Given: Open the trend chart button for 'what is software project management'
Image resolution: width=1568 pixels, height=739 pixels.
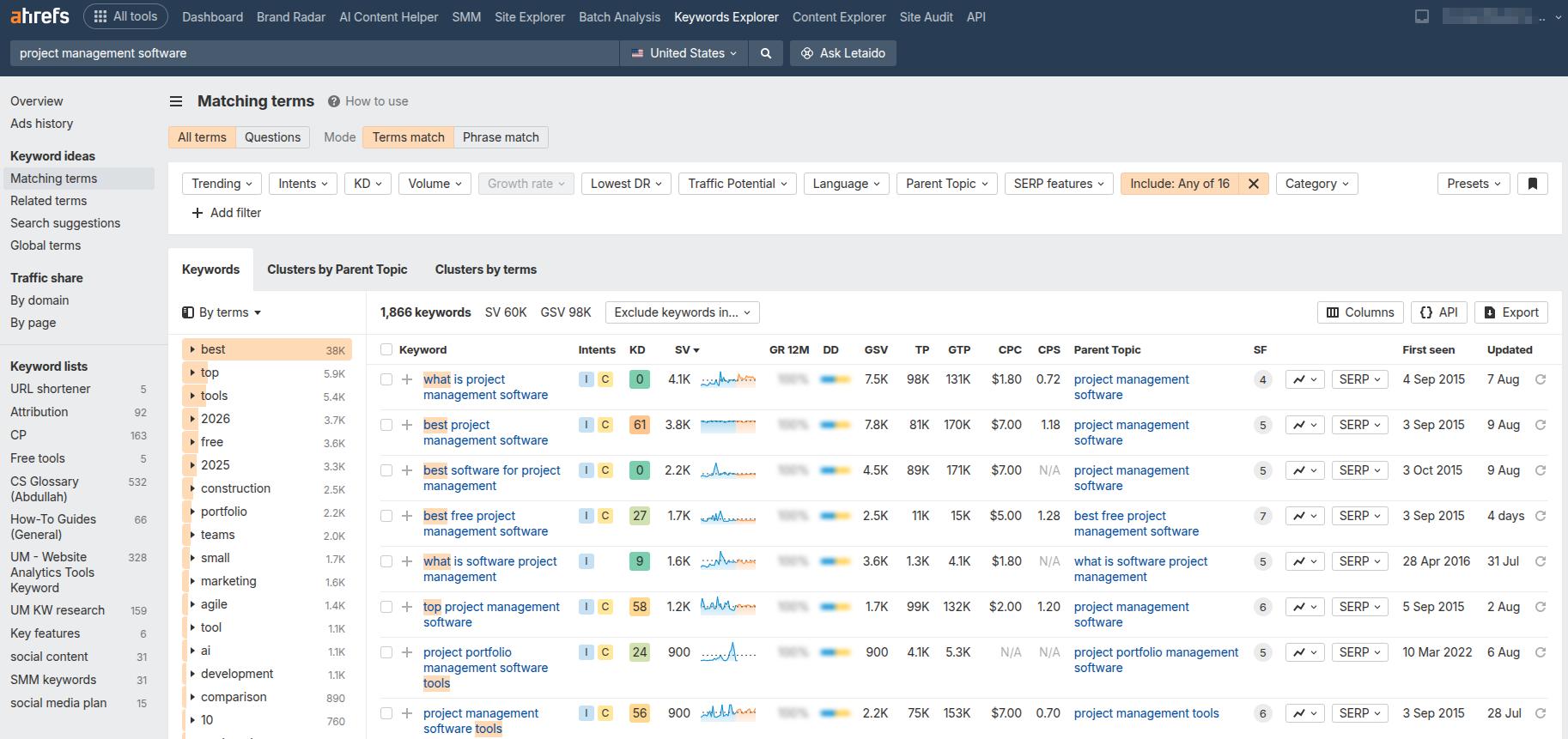Looking at the screenshot, I should pos(1304,561).
